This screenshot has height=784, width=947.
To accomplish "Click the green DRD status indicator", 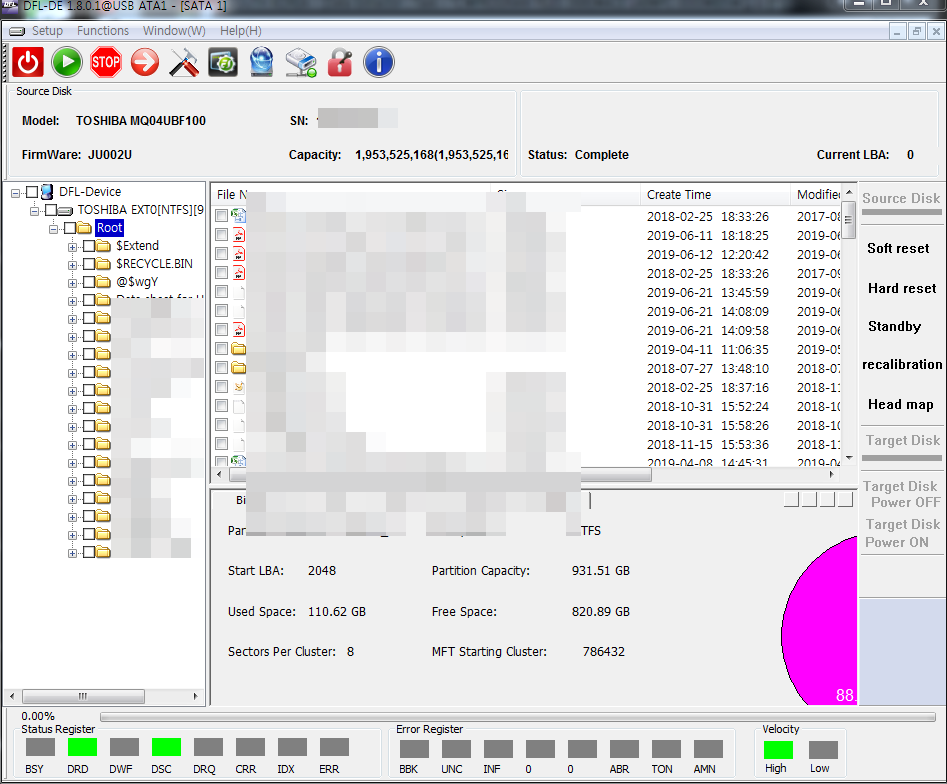I will 82,747.
